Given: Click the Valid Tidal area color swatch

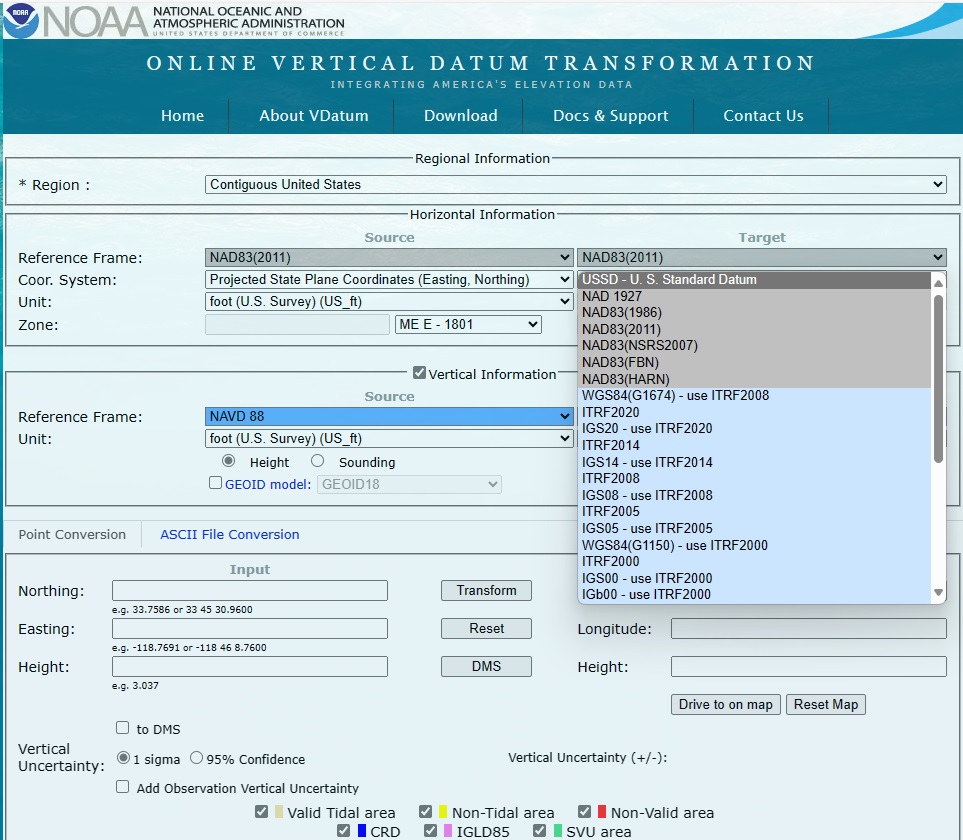Looking at the screenshot, I should click(x=279, y=812).
